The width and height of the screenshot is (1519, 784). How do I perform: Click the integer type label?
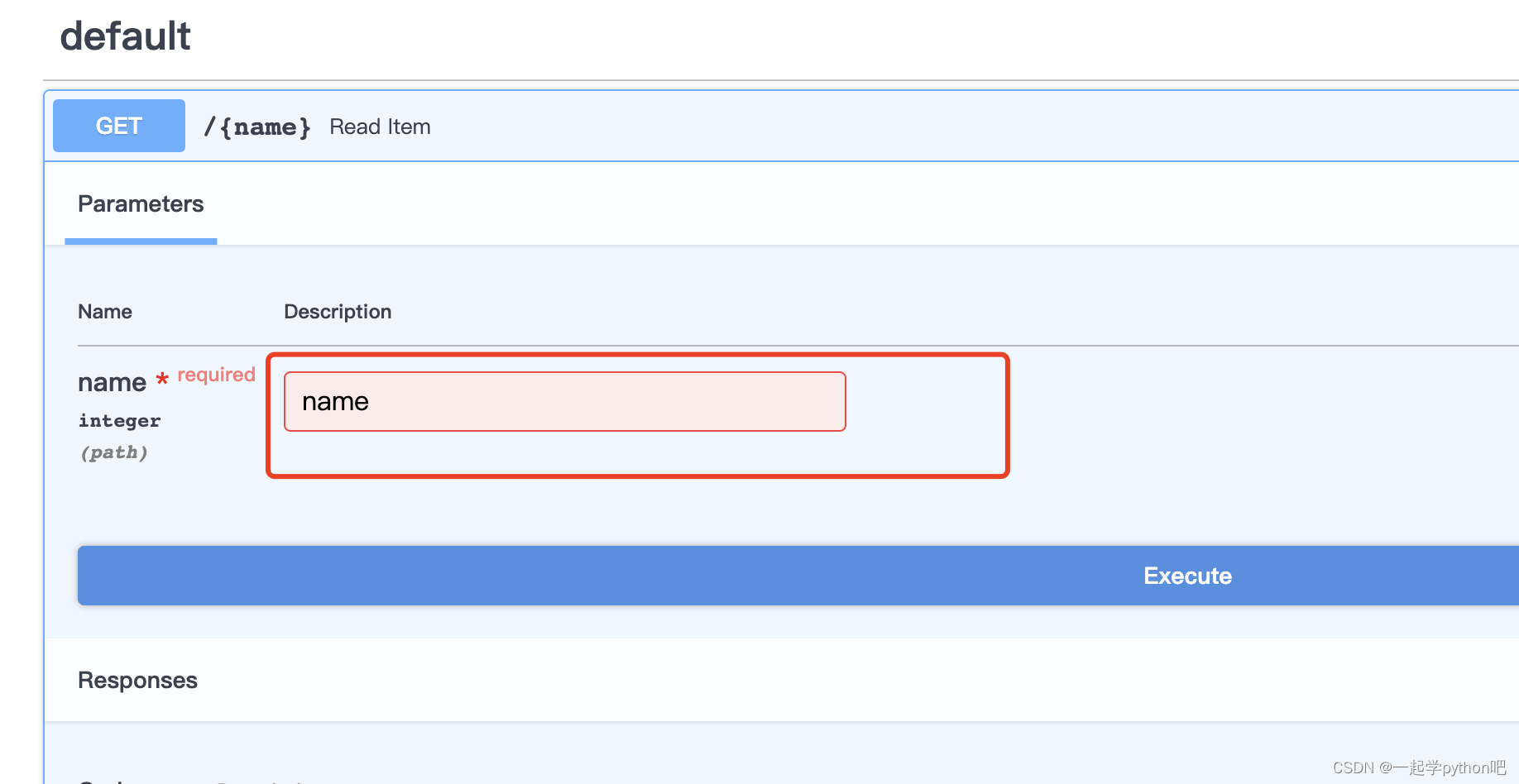(119, 420)
